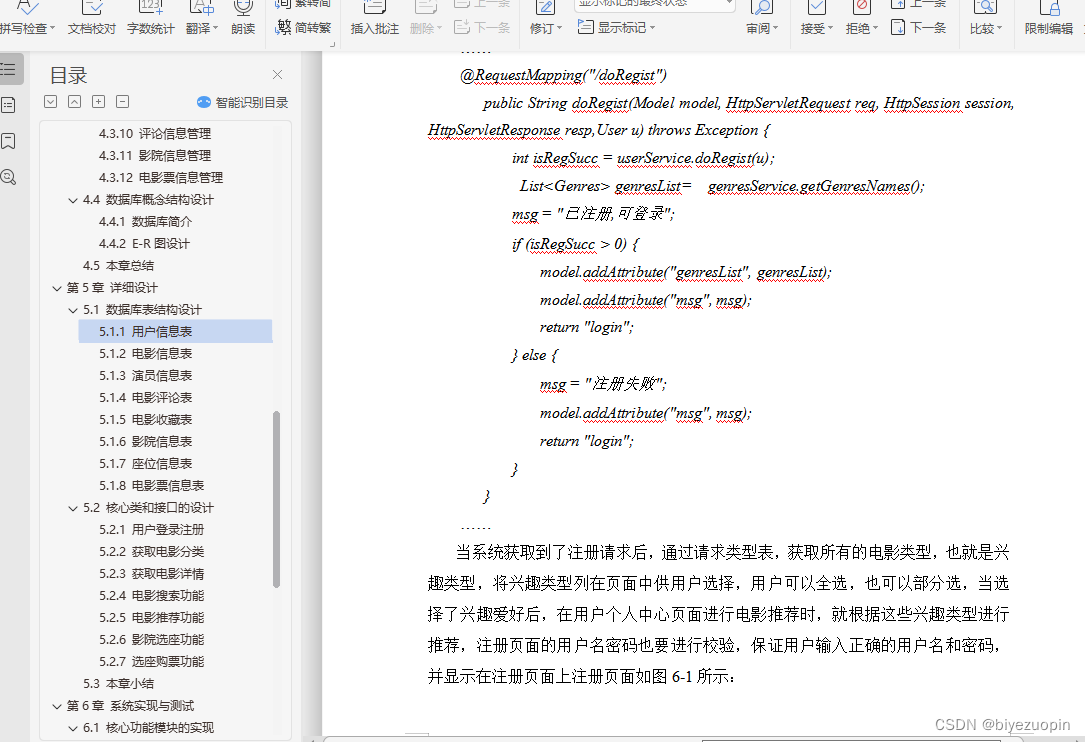Collapse the 5.2 核心类和接口的设计 node

[73, 508]
